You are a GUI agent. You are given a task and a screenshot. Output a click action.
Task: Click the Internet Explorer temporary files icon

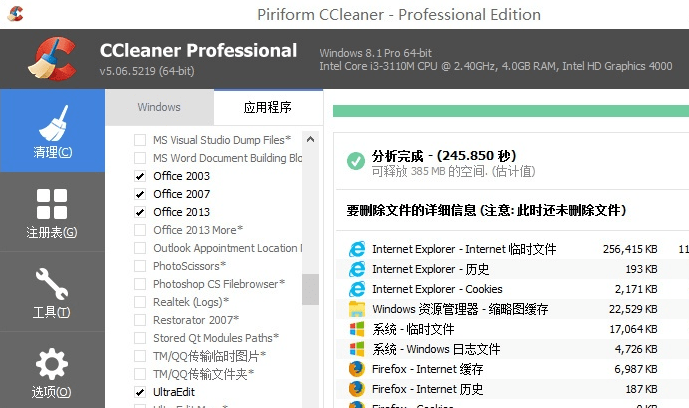point(357,249)
